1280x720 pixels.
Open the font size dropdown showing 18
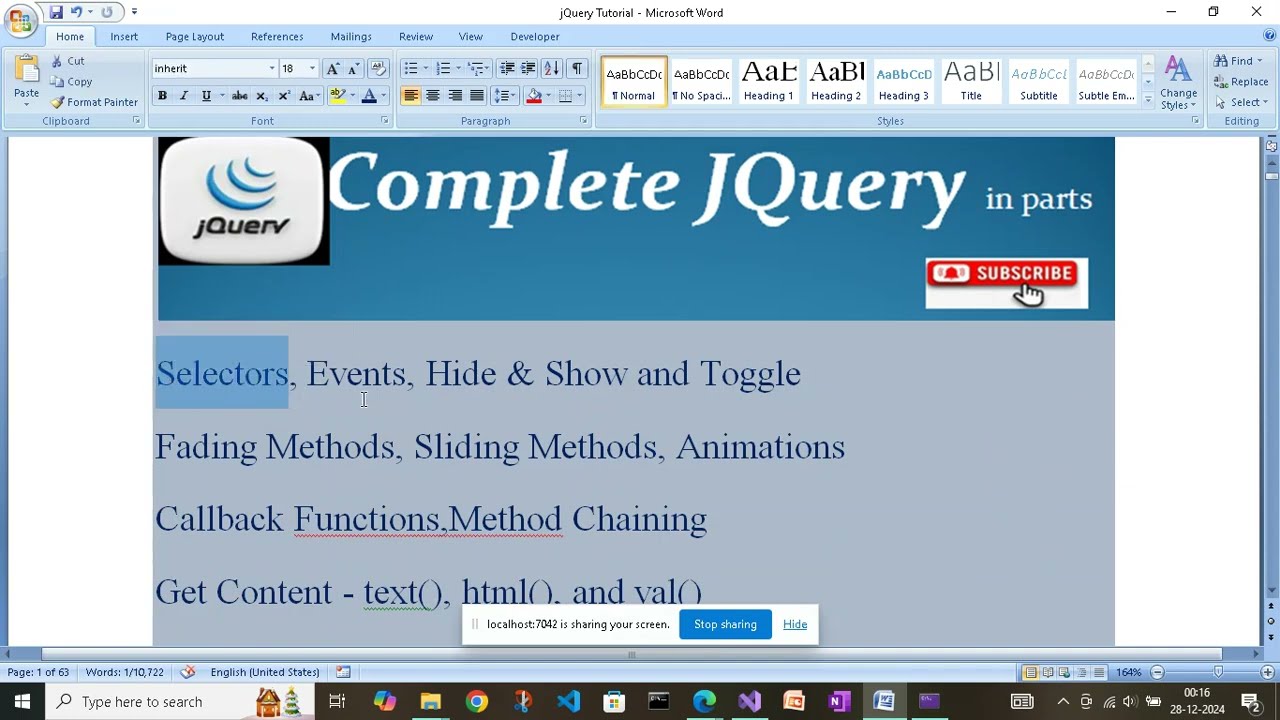click(312, 68)
